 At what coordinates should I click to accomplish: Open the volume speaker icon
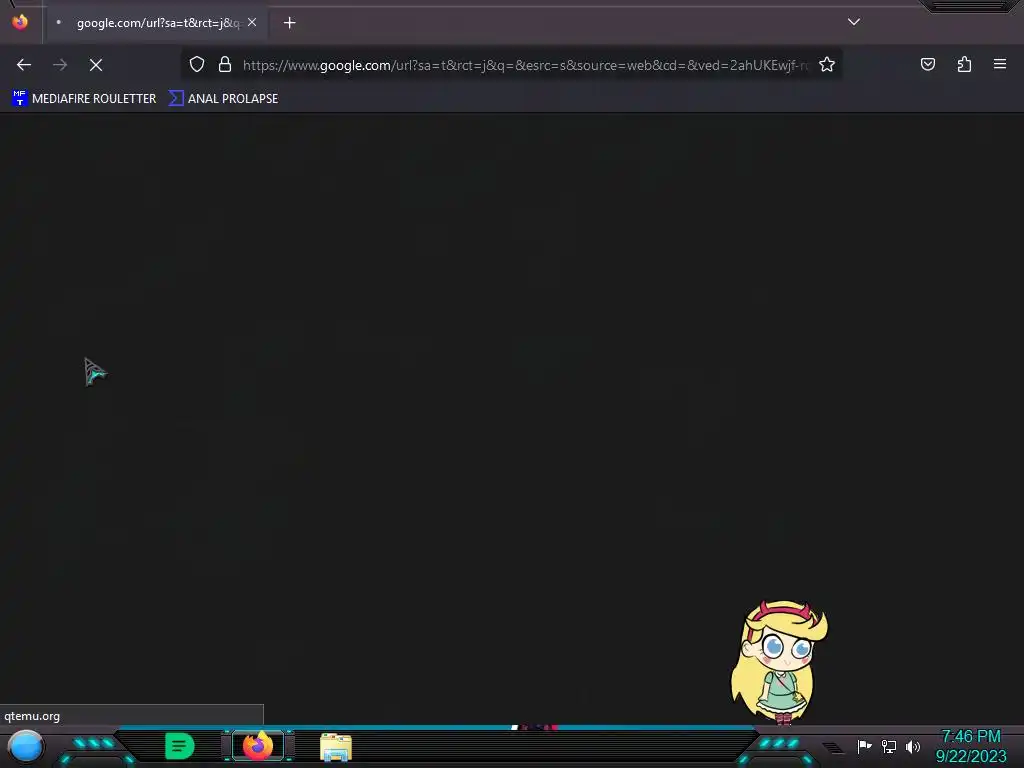tap(913, 746)
